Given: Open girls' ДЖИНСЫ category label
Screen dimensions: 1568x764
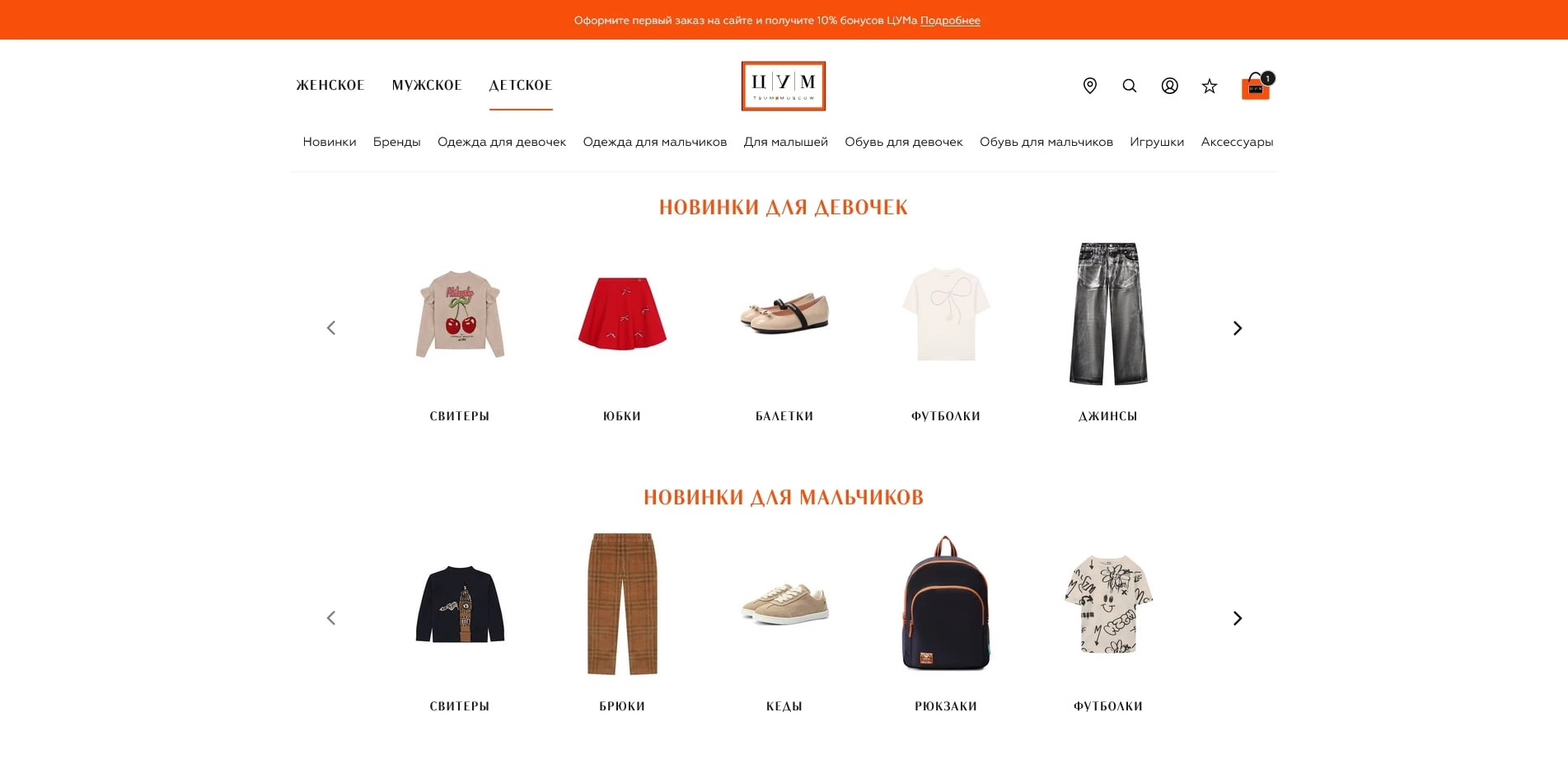Looking at the screenshot, I should pyautogui.click(x=1108, y=416).
